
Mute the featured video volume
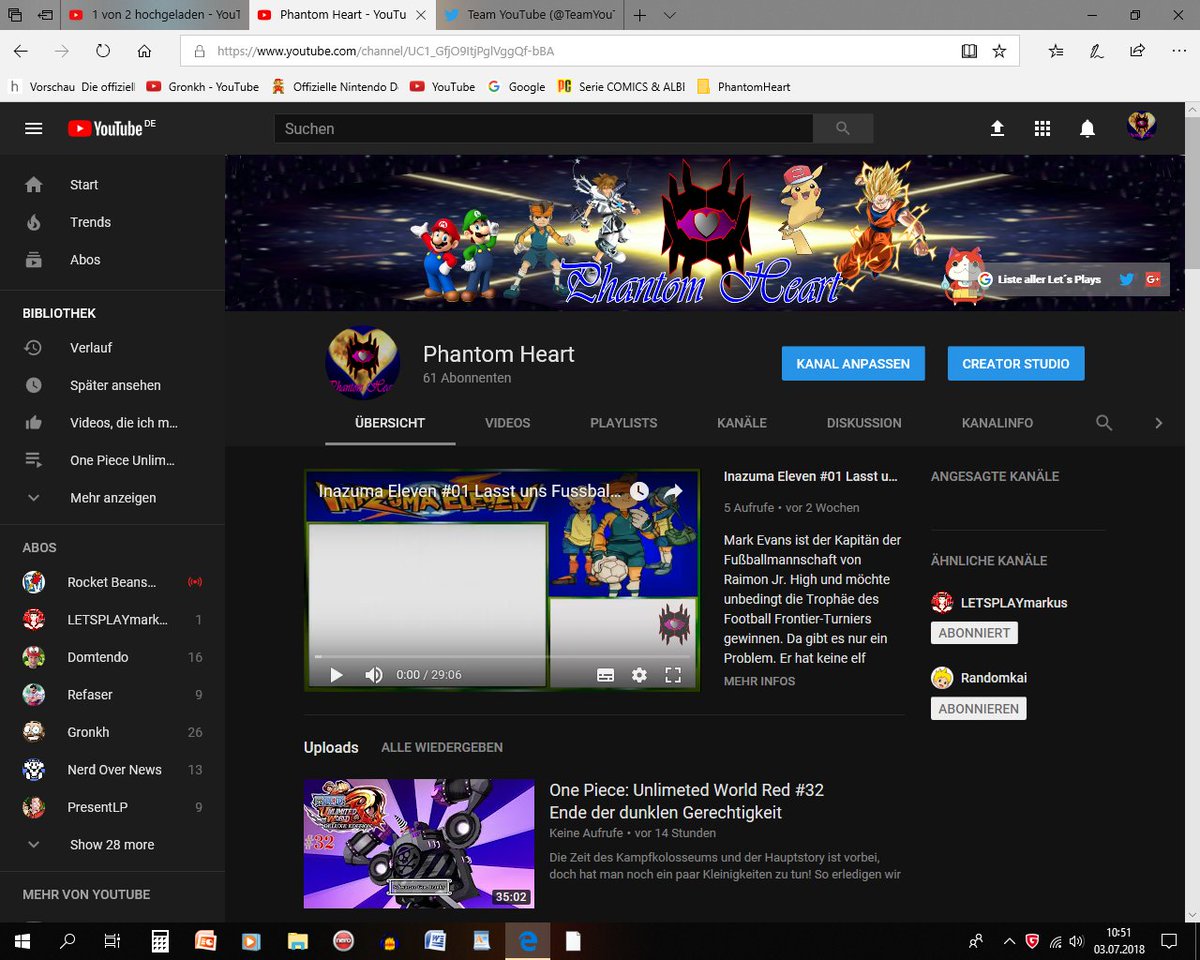pos(374,675)
